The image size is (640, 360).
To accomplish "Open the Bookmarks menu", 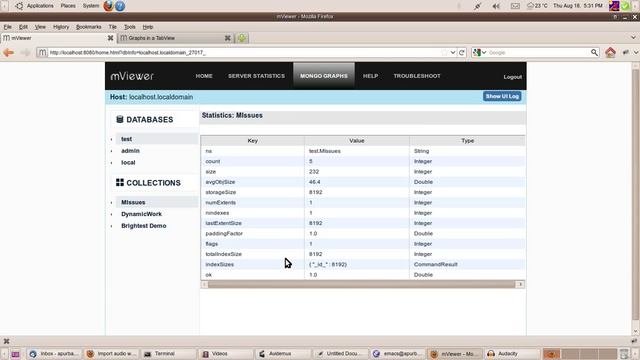I will pos(89,27).
